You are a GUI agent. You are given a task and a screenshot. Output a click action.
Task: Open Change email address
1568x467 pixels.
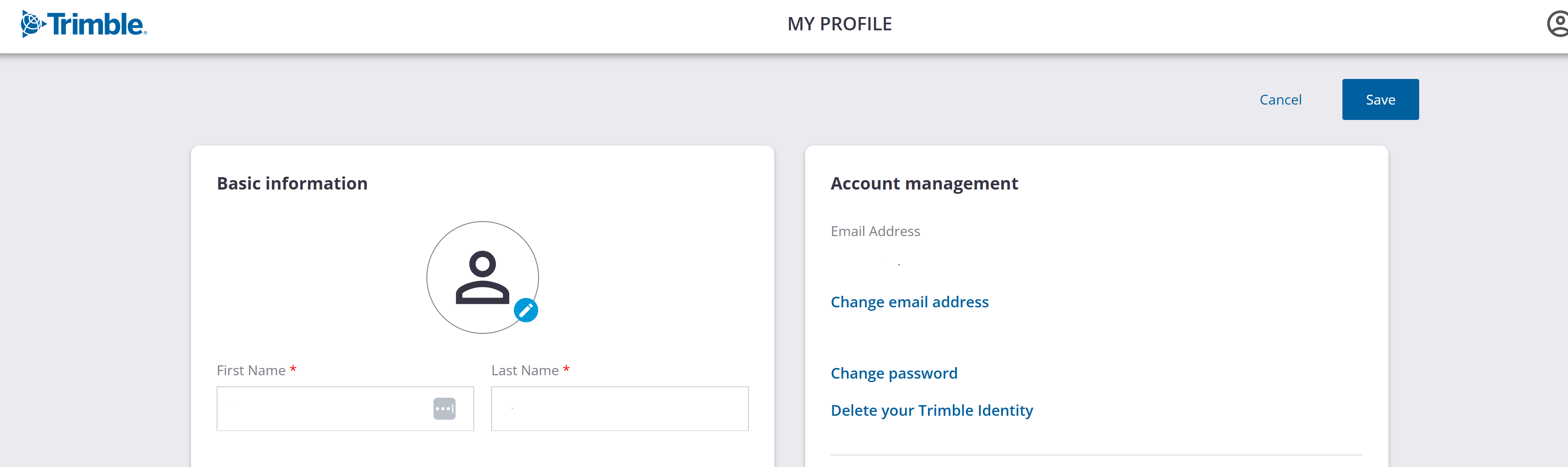pyautogui.click(x=910, y=301)
